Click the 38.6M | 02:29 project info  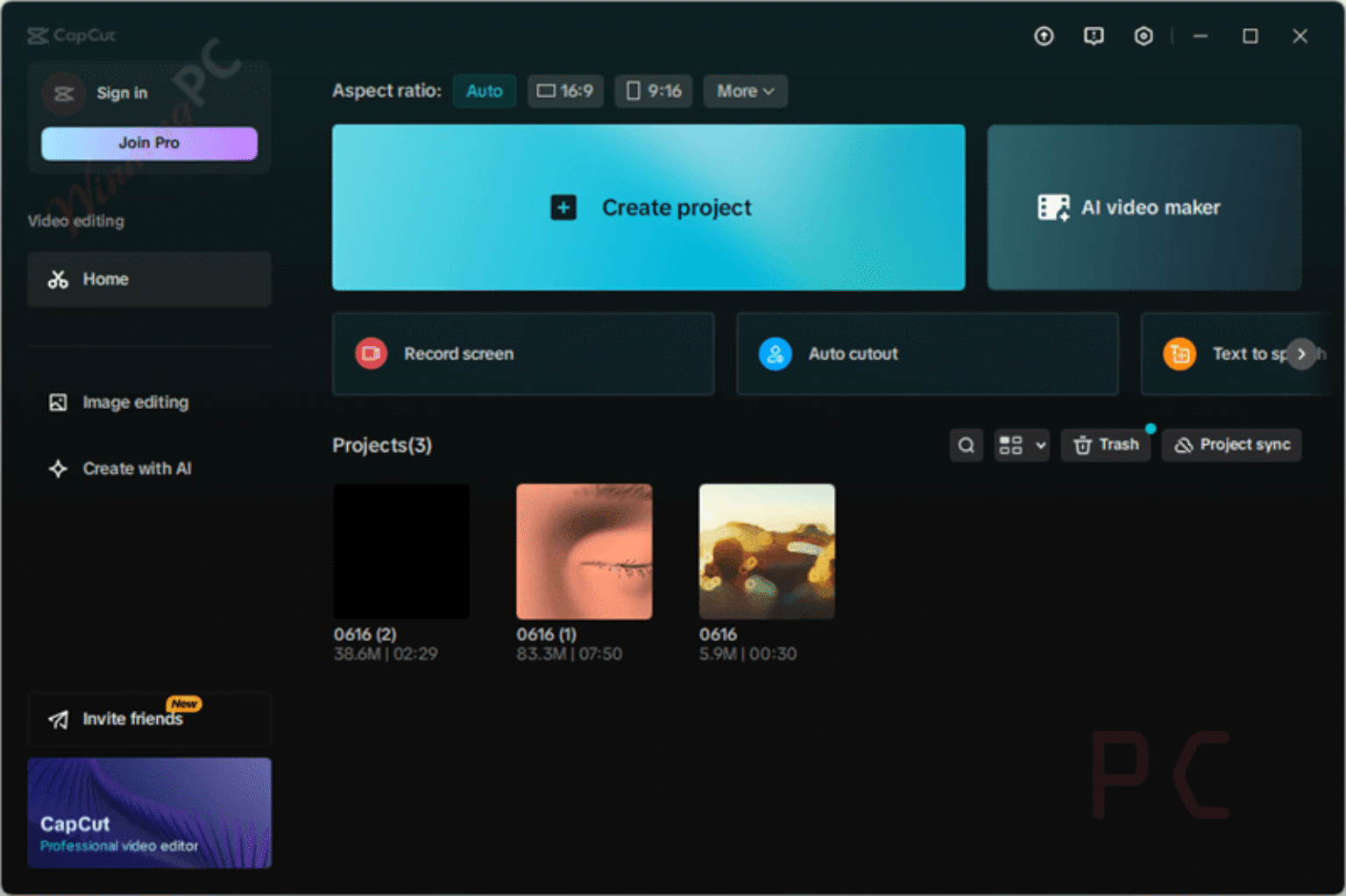tap(386, 654)
